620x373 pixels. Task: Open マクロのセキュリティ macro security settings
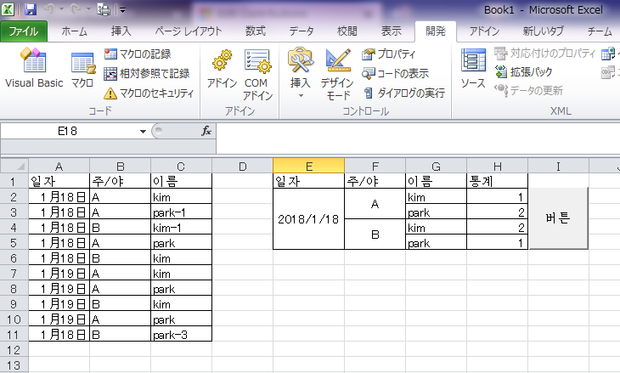coord(149,93)
